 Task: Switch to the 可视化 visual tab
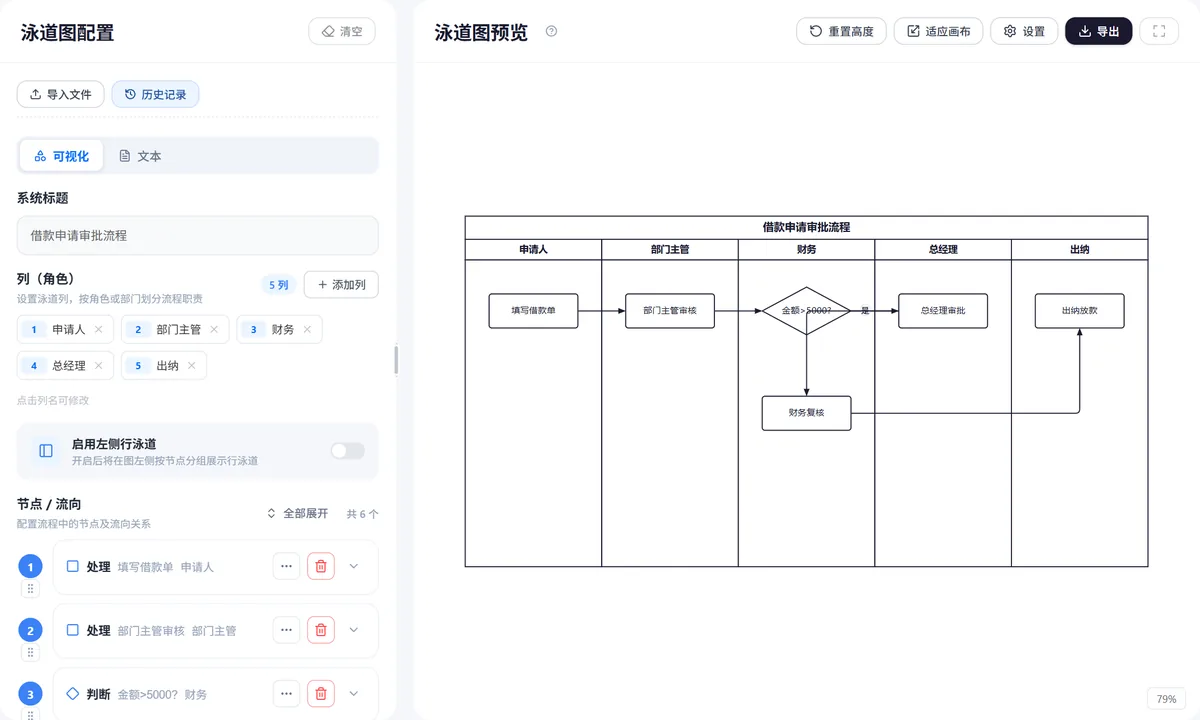pos(61,156)
